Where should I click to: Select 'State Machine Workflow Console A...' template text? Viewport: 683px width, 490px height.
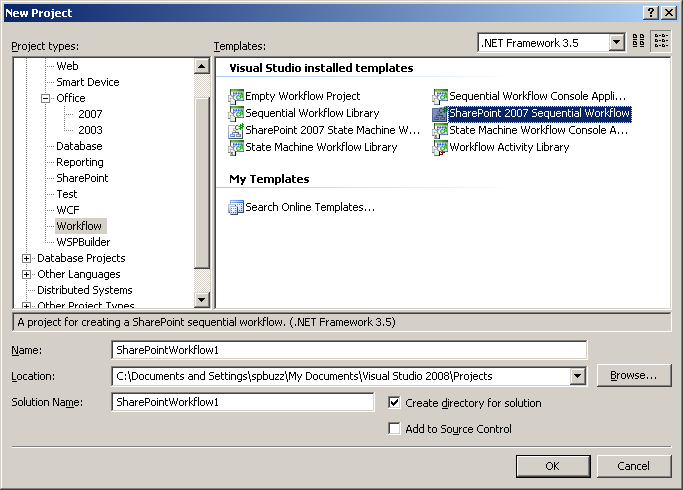(538, 130)
